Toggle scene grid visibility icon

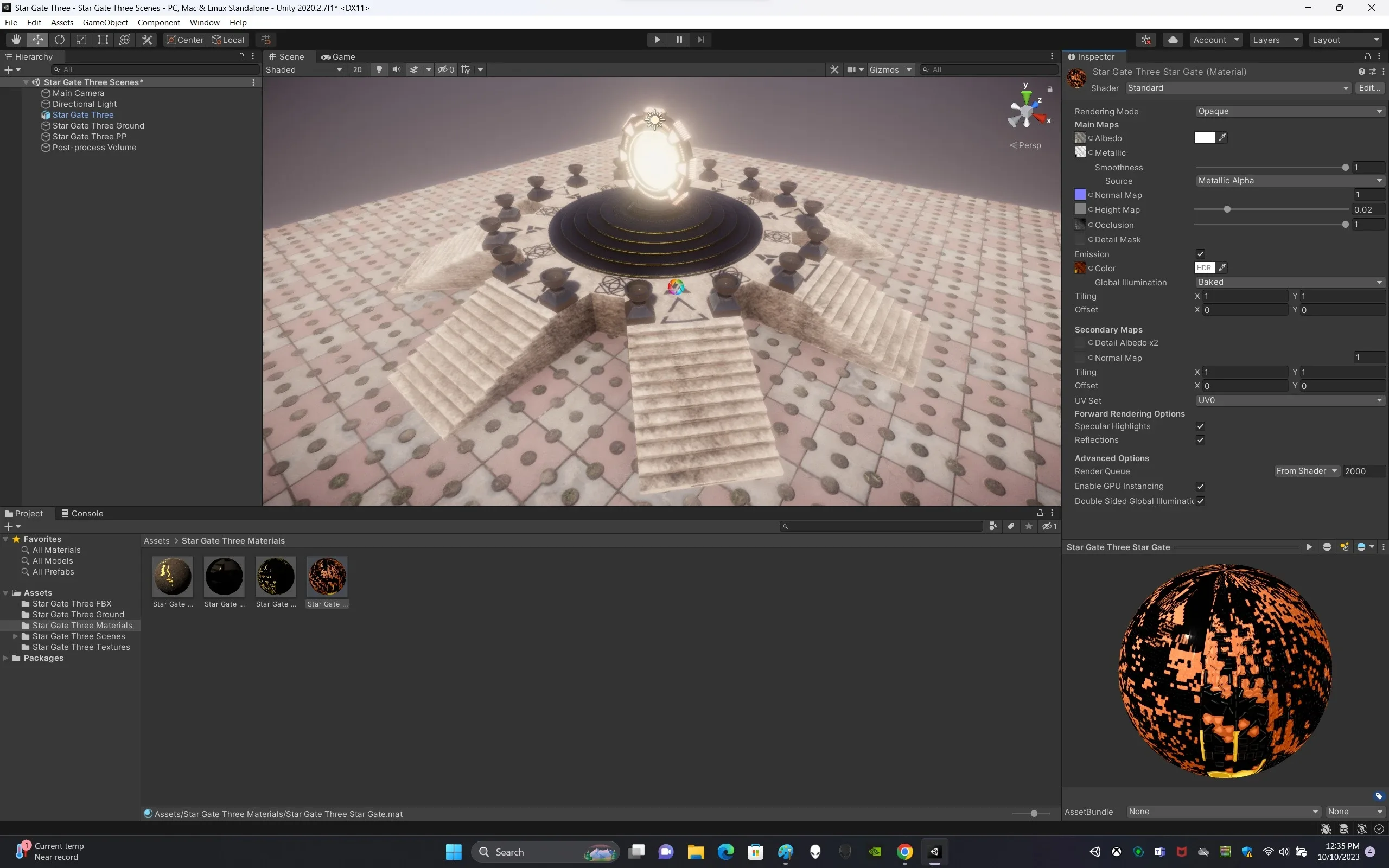[x=466, y=69]
